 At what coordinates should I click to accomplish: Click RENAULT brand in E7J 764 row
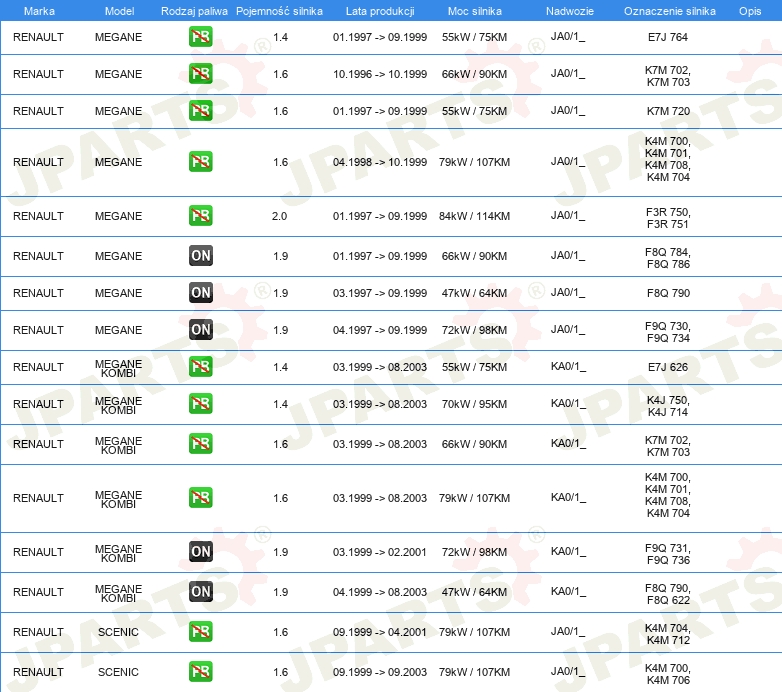[38, 37]
